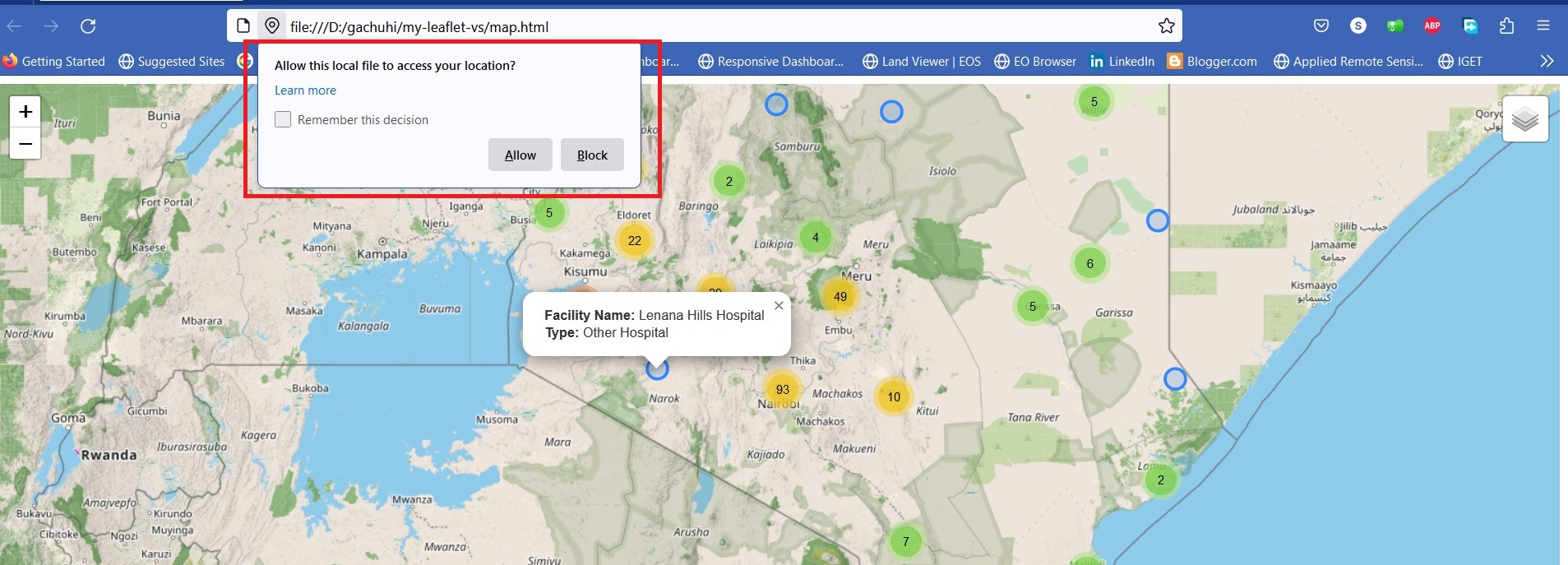Allow location access for this file

tap(520, 155)
